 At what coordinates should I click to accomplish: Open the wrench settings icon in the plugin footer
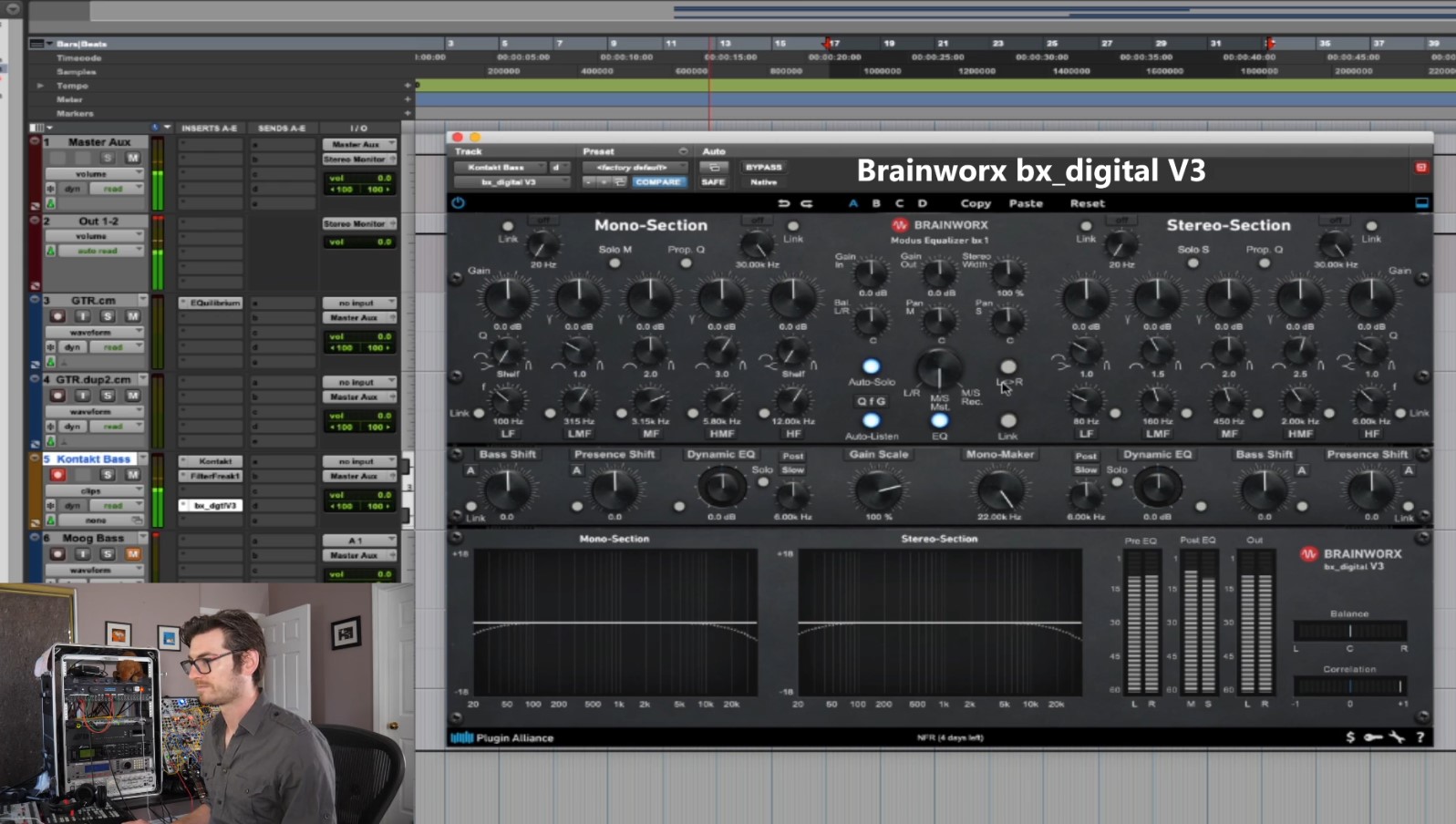[1397, 736]
